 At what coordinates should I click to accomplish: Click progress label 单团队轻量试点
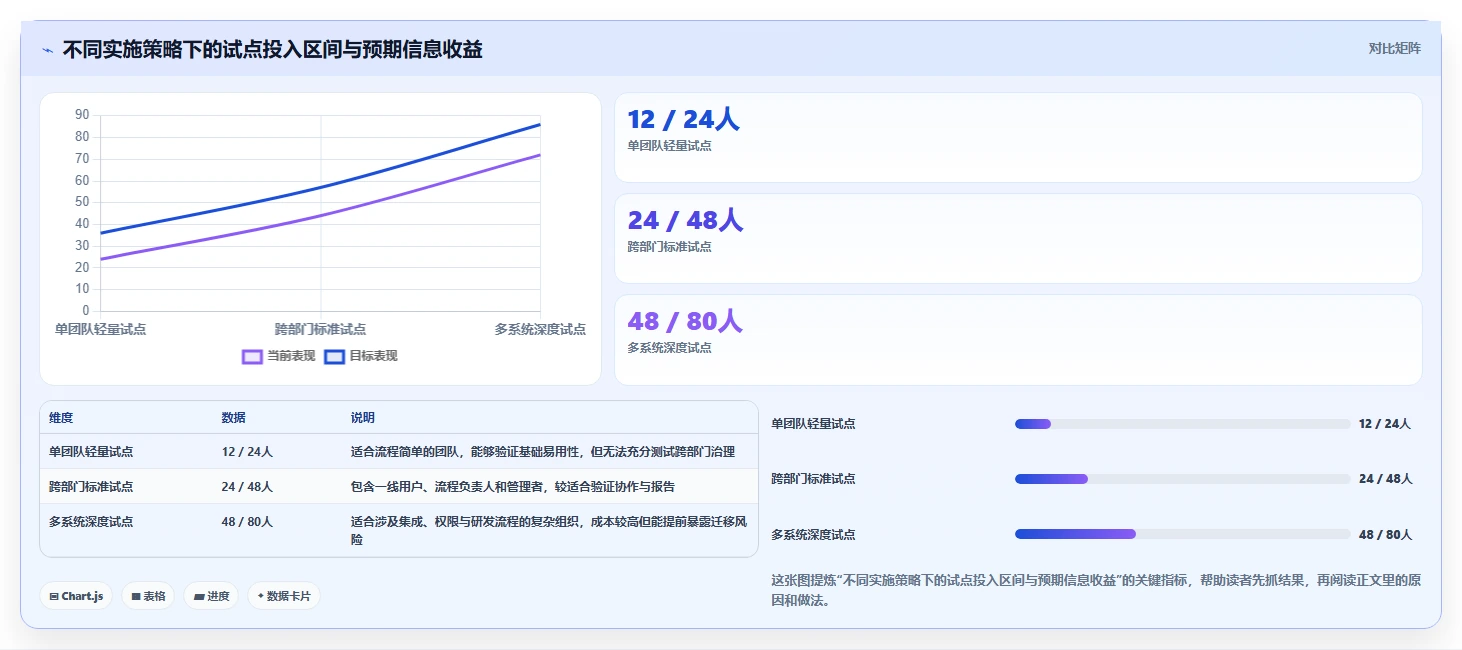click(813, 424)
